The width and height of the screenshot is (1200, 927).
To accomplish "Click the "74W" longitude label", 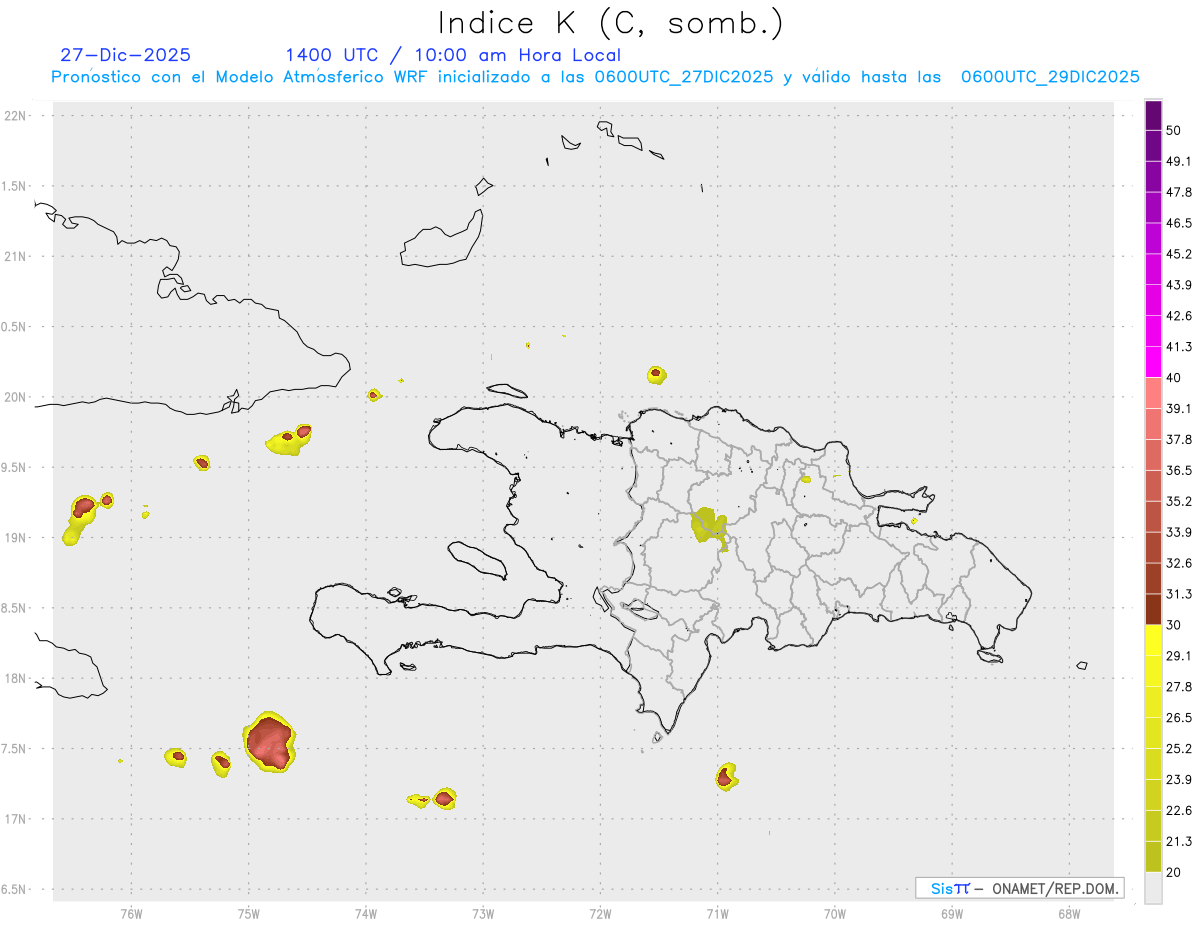I will [366, 913].
